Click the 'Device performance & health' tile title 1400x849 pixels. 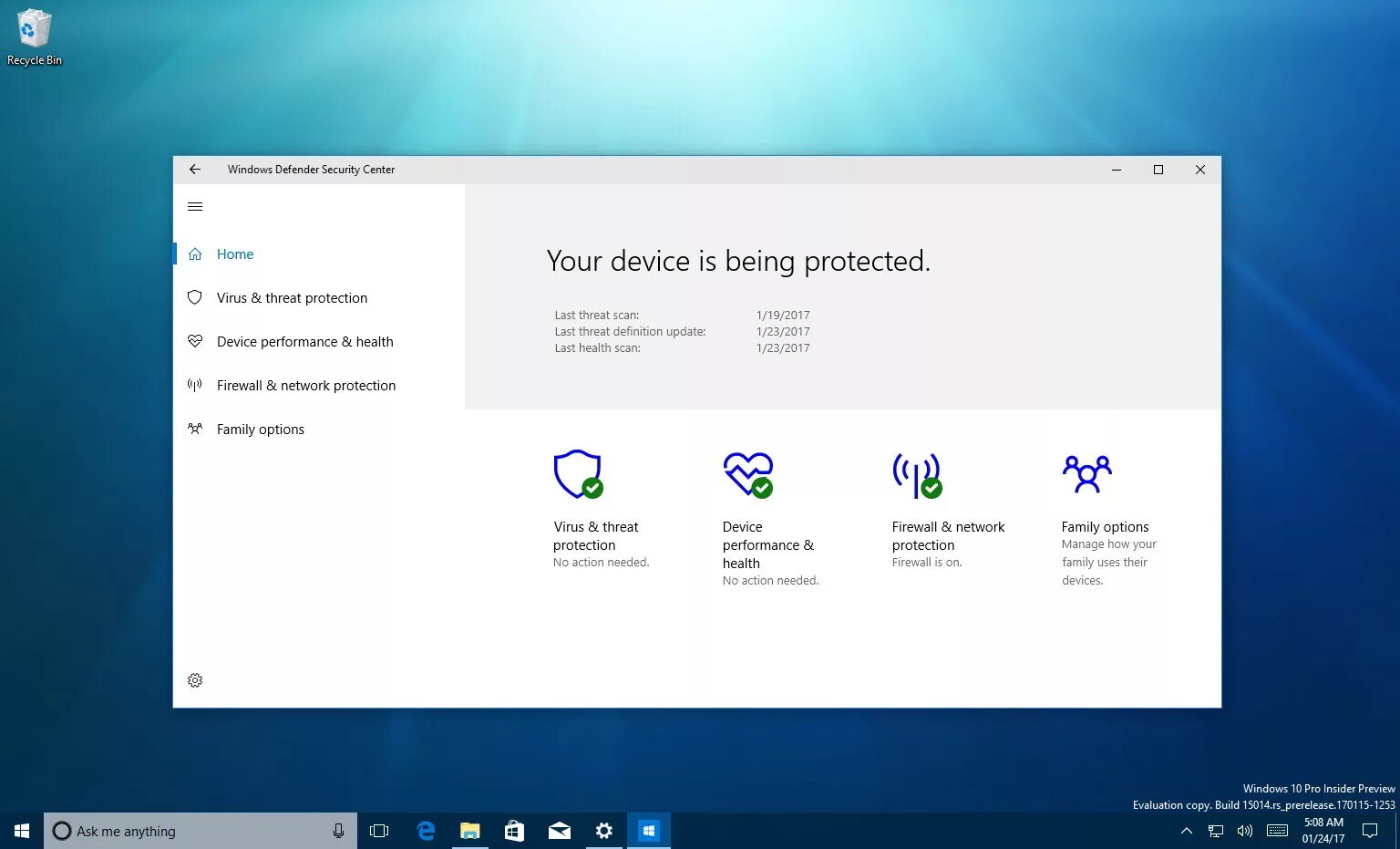click(768, 545)
